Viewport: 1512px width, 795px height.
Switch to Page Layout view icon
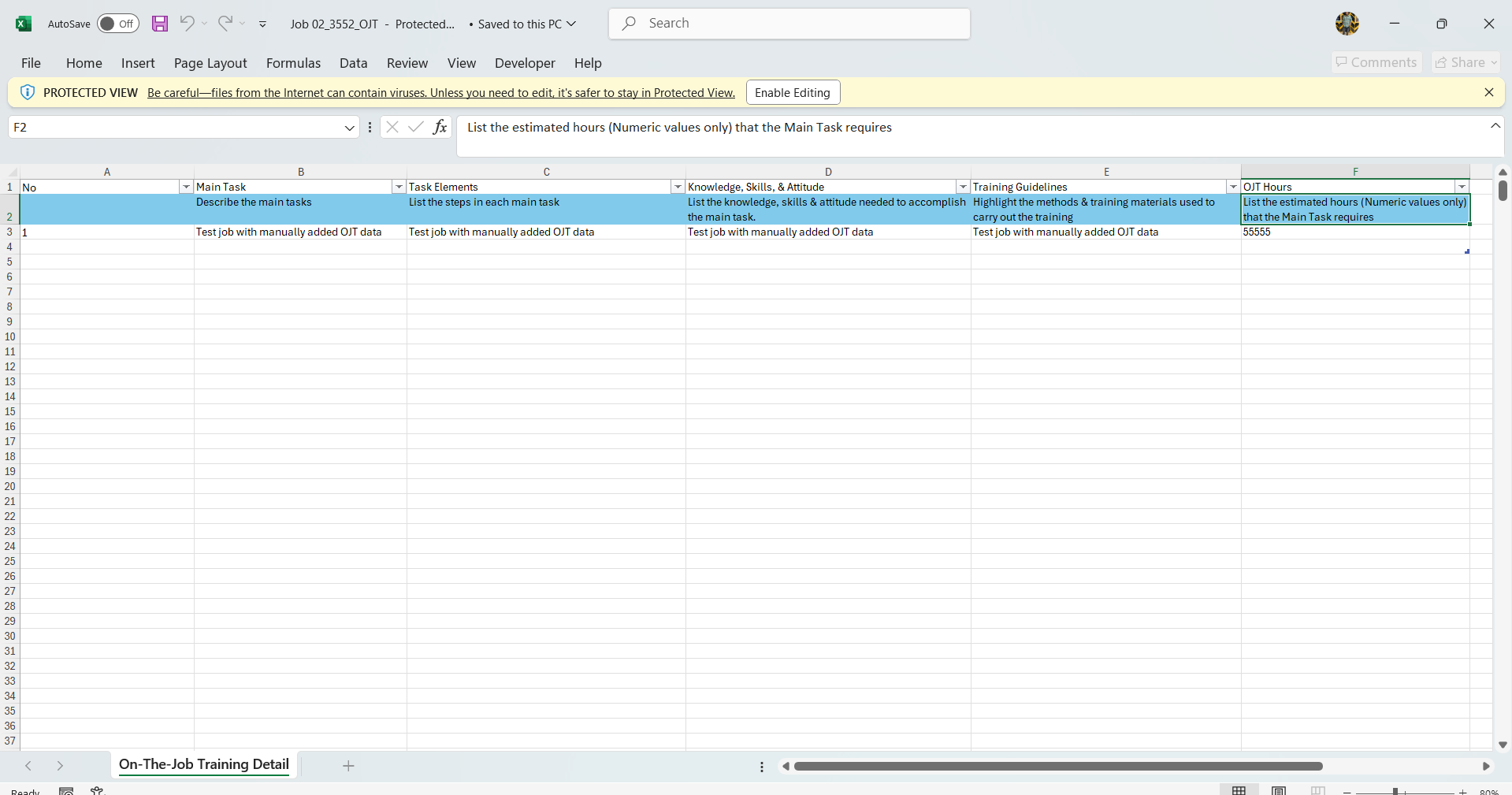tap(1279, 790)
